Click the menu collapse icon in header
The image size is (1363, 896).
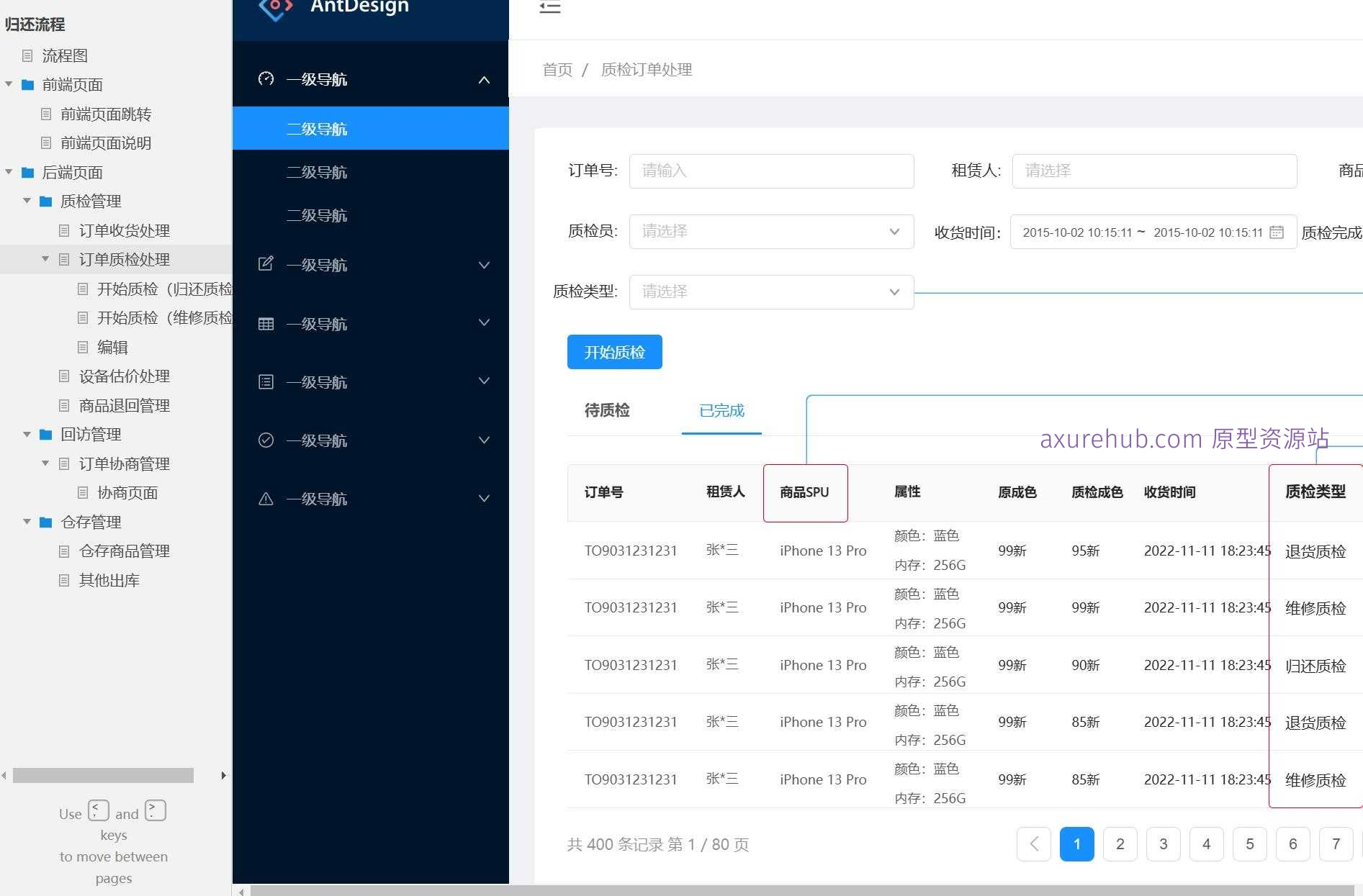point(549,8)
